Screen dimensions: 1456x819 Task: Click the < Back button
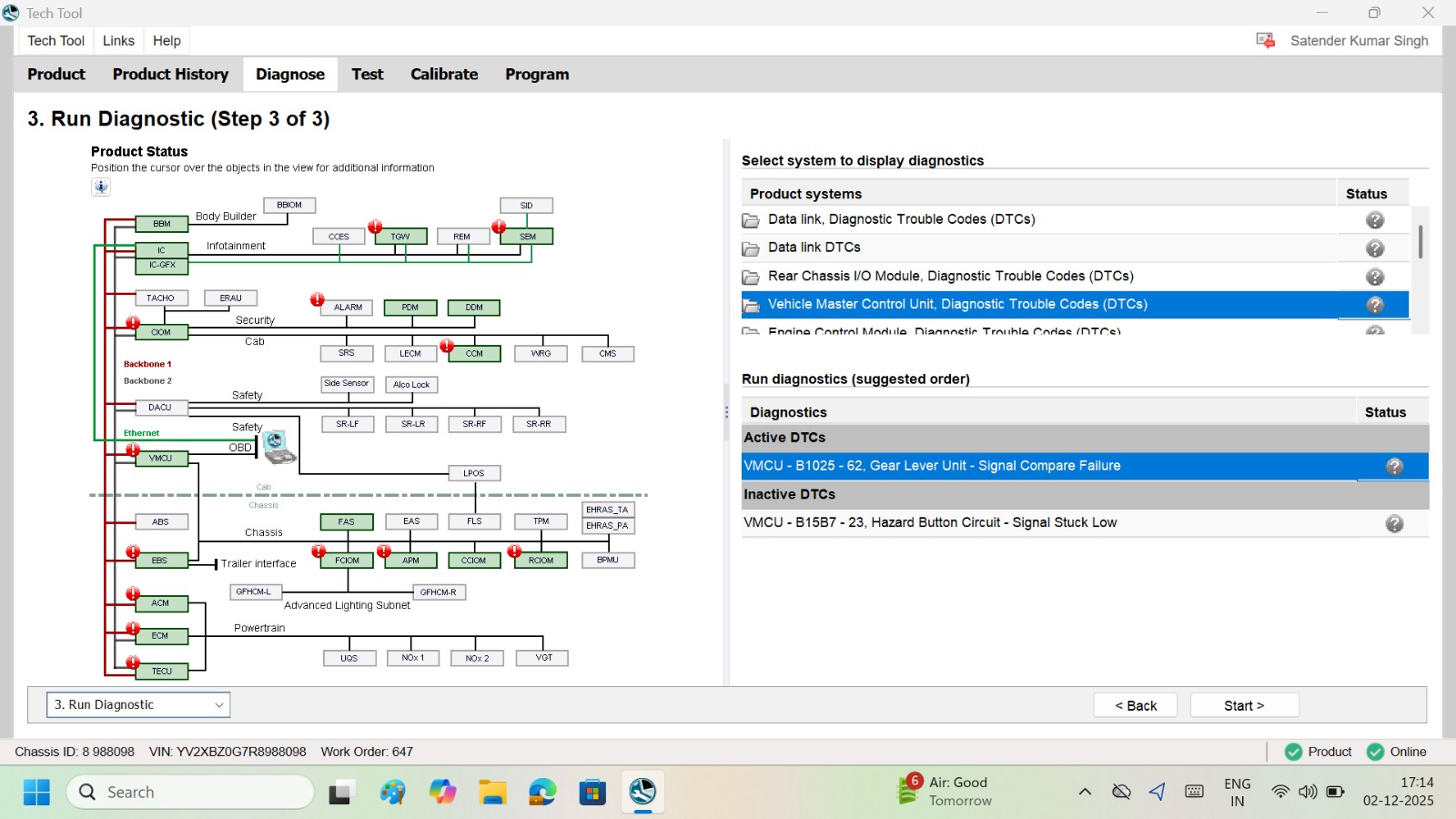[1136, 705]
